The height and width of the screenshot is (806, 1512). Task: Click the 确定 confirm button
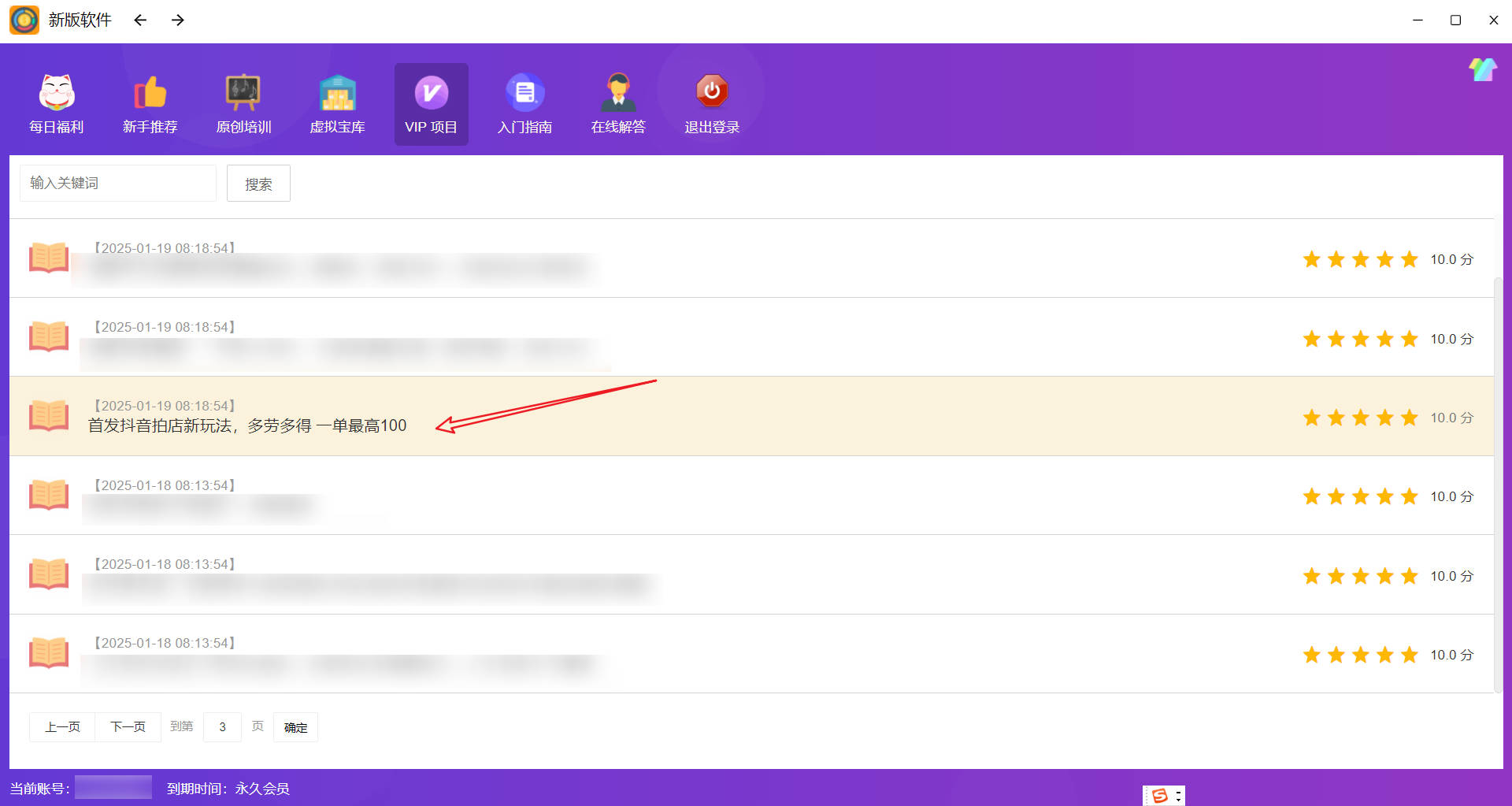pos(295,726)
